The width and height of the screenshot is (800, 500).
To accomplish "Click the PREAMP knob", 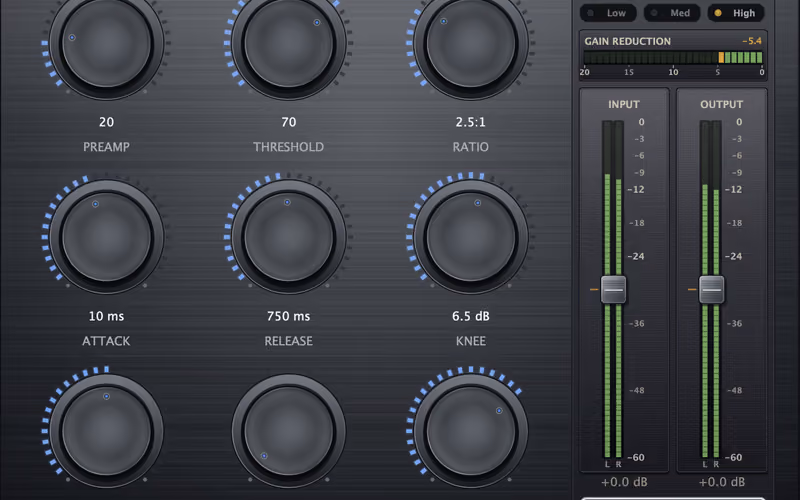I will click(106, 43).
